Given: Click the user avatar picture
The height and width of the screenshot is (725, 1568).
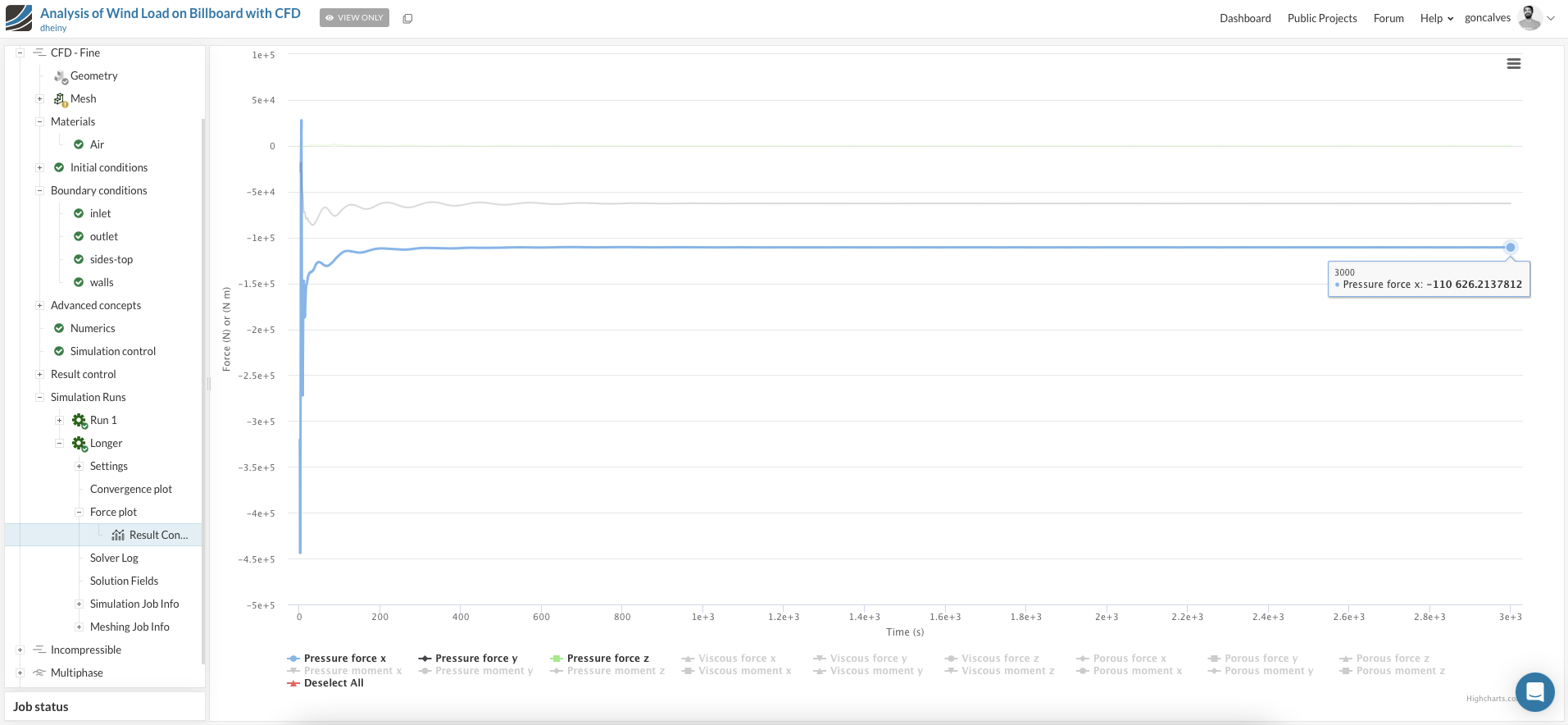Looking at the screenshot, I should tap(1529, 17).
